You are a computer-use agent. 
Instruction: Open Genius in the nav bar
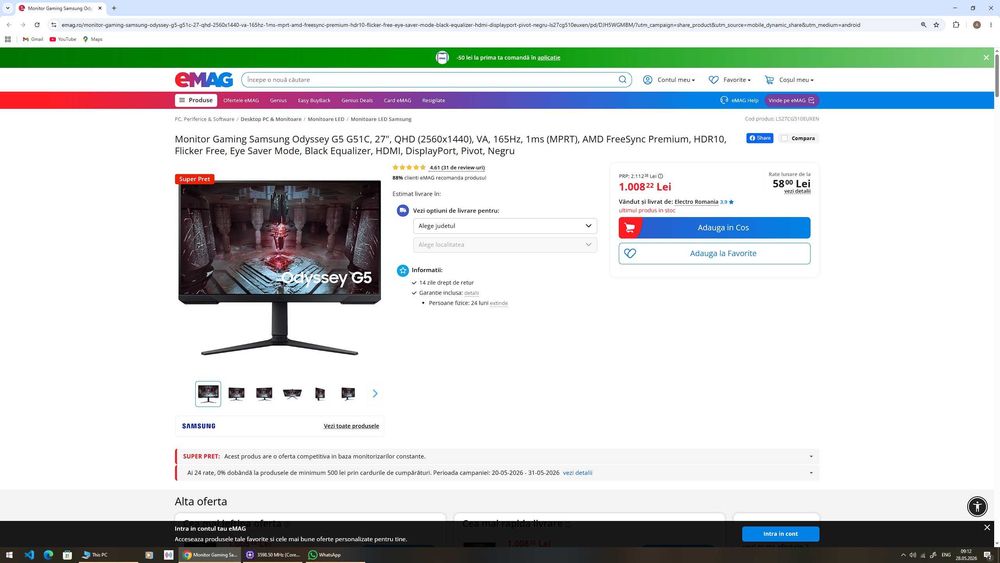(278, 100)
